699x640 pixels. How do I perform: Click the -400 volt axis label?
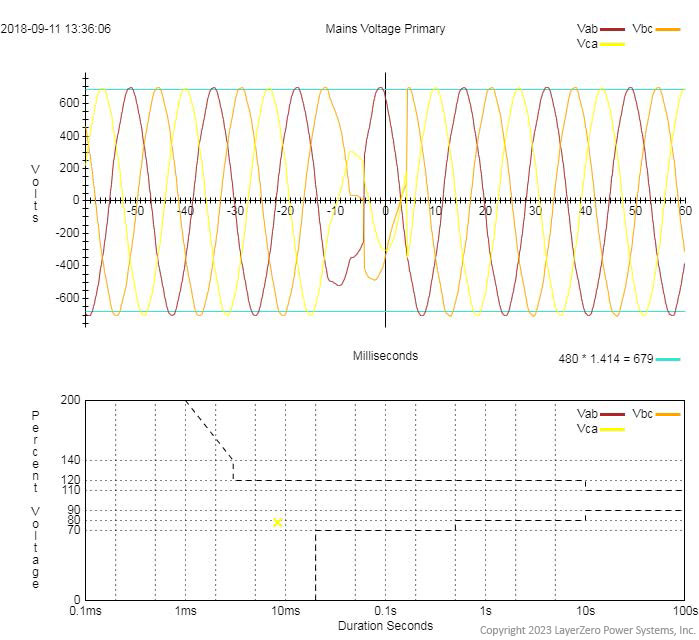[67, 265]
